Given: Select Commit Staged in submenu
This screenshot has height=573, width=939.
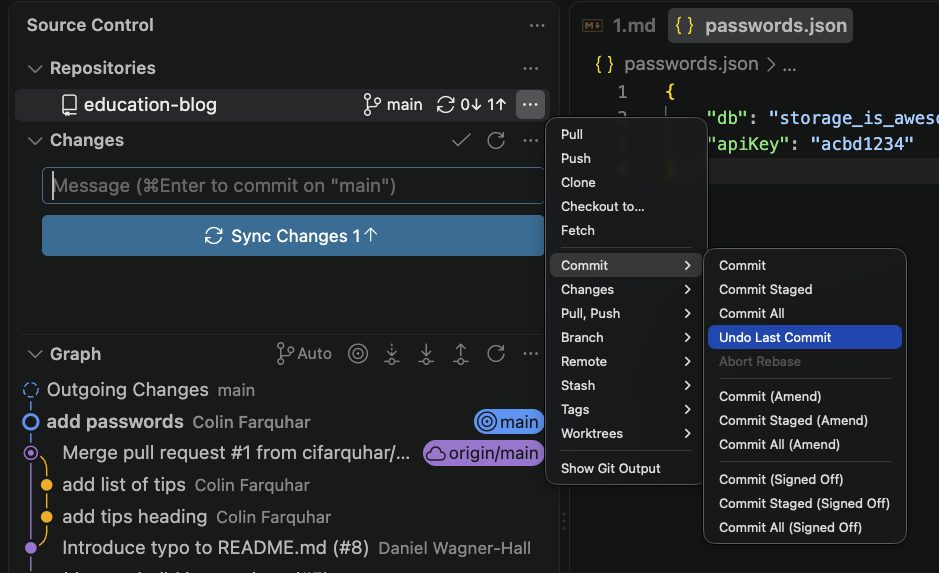Looking at the screenshot, I should 804,289.
